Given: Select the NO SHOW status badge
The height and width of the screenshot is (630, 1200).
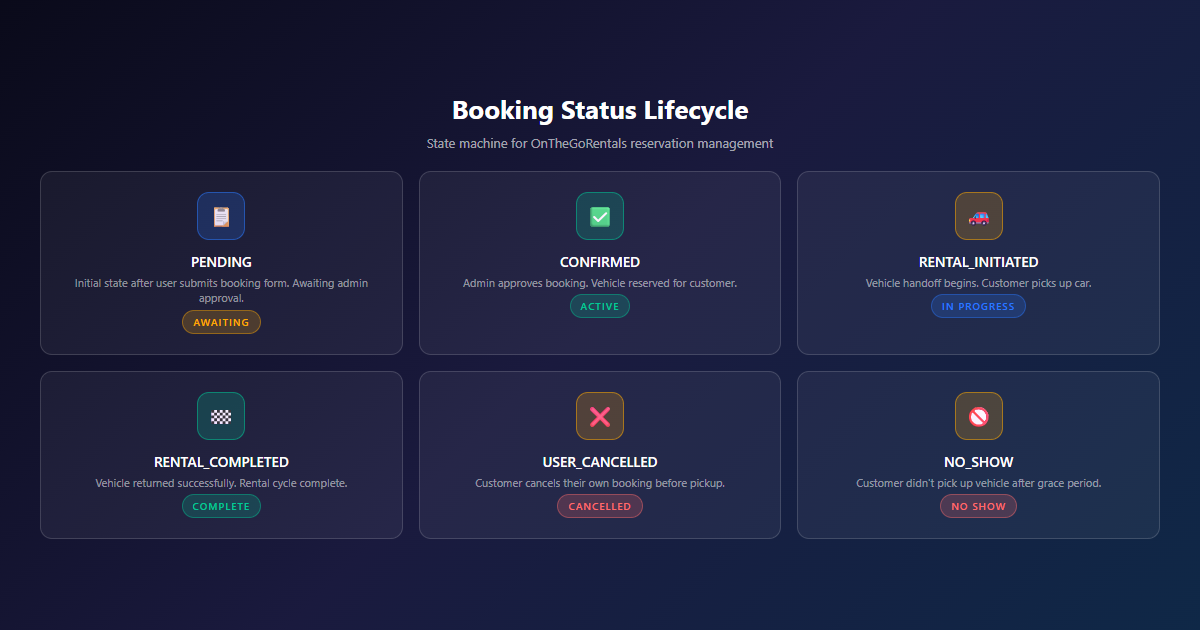Looking at the screenshot, I should click(978, 506).
